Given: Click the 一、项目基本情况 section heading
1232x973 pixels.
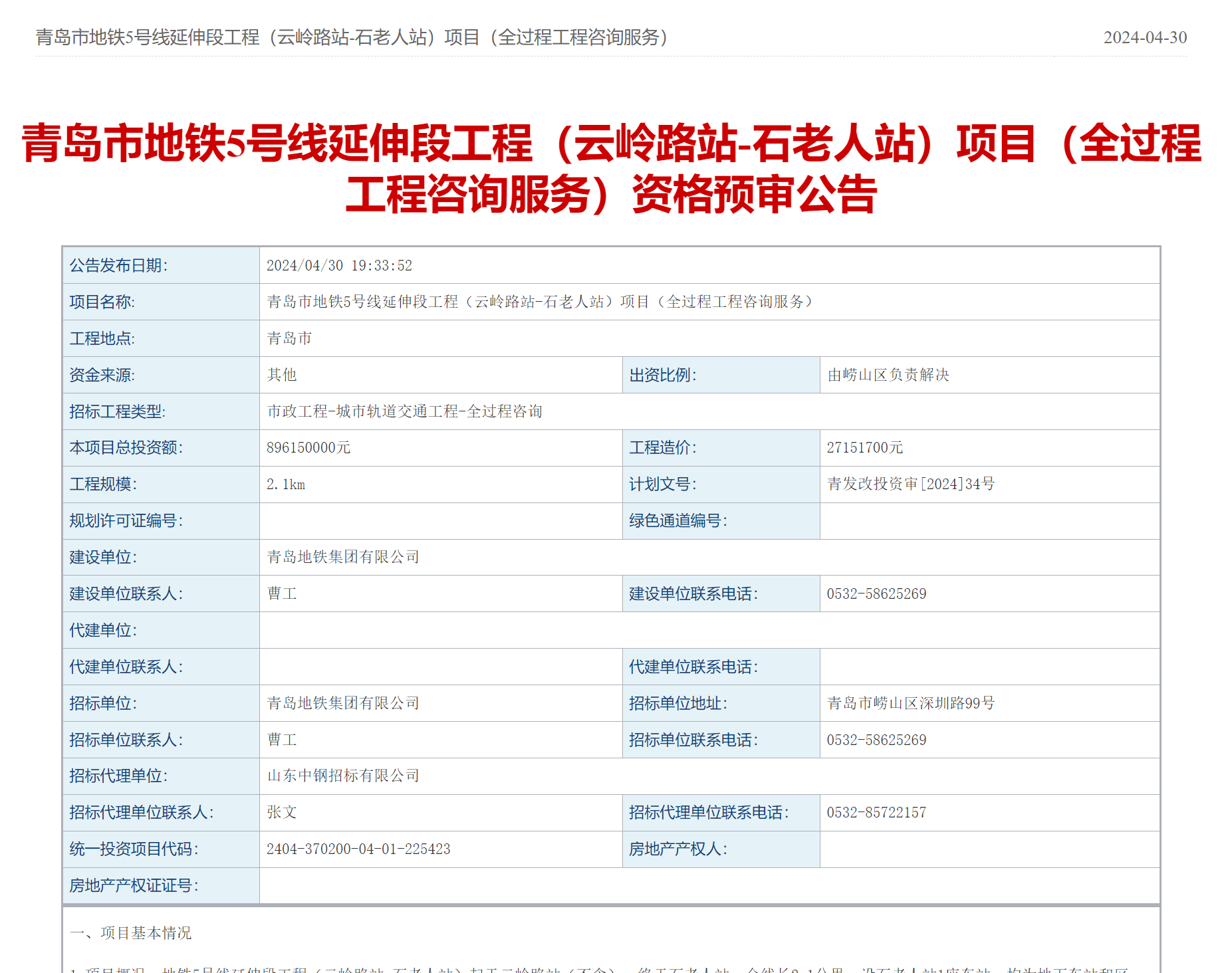Looking at the screenshot, I should (131, 933).
